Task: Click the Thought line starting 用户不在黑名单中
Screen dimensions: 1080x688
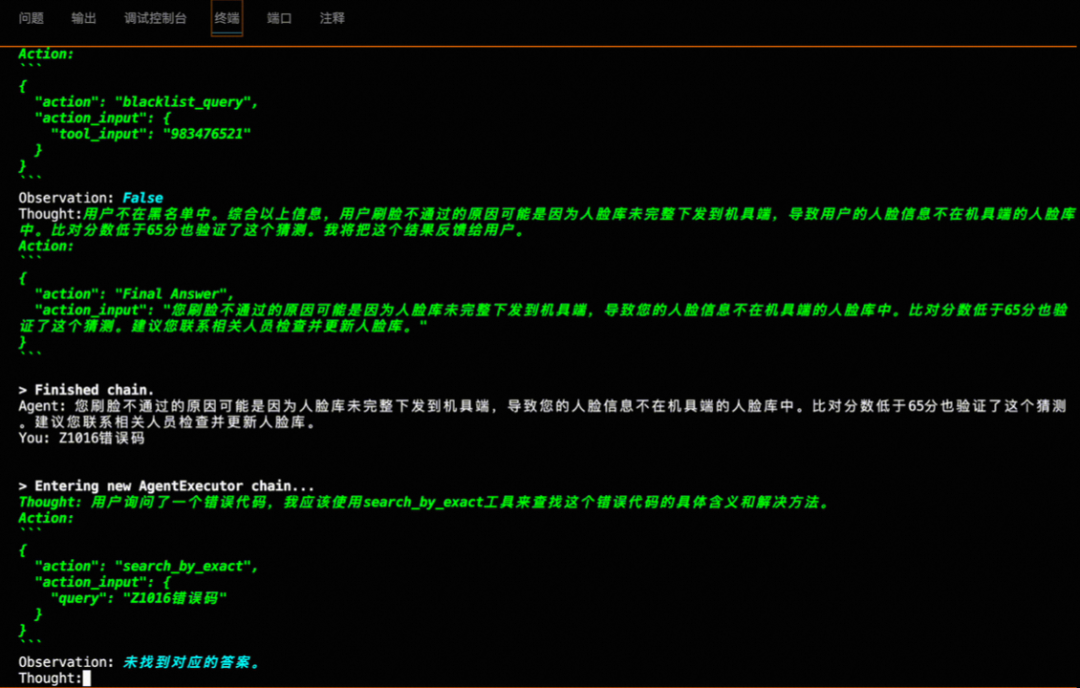Action: (x=547, y=222)
